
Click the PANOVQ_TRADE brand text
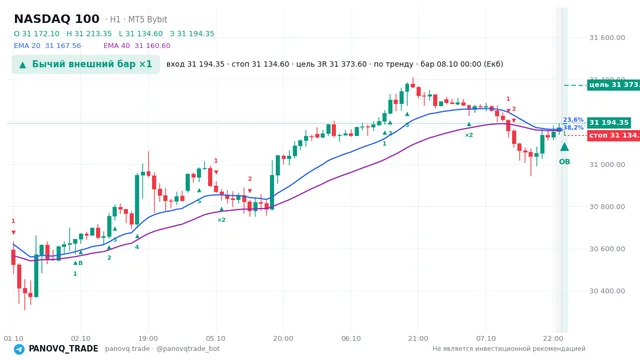63,349
